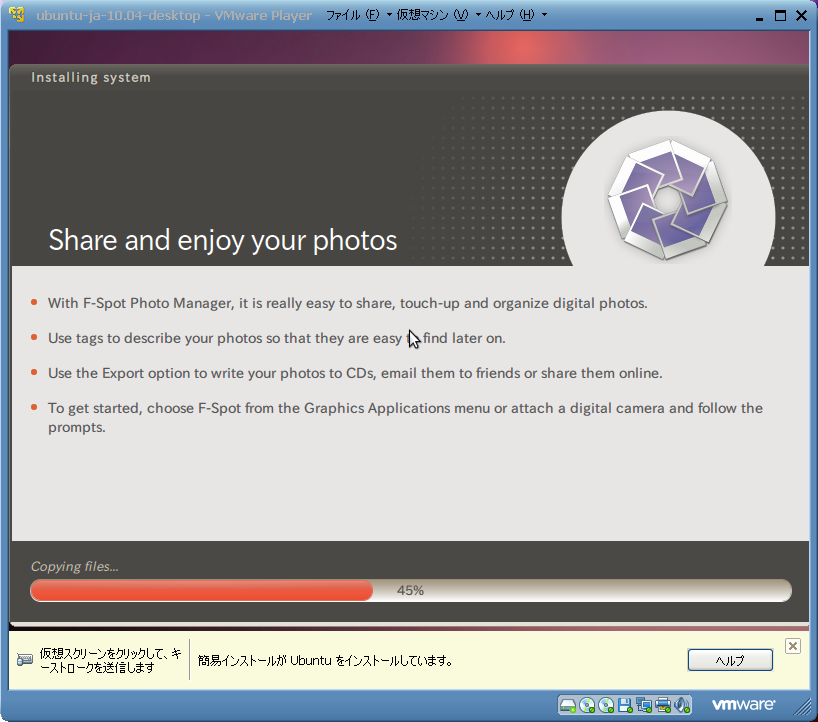Open the ヘルプ (H) menu in title bar
The height and width of the screenshot is (722, 818).
pos(516,15)
